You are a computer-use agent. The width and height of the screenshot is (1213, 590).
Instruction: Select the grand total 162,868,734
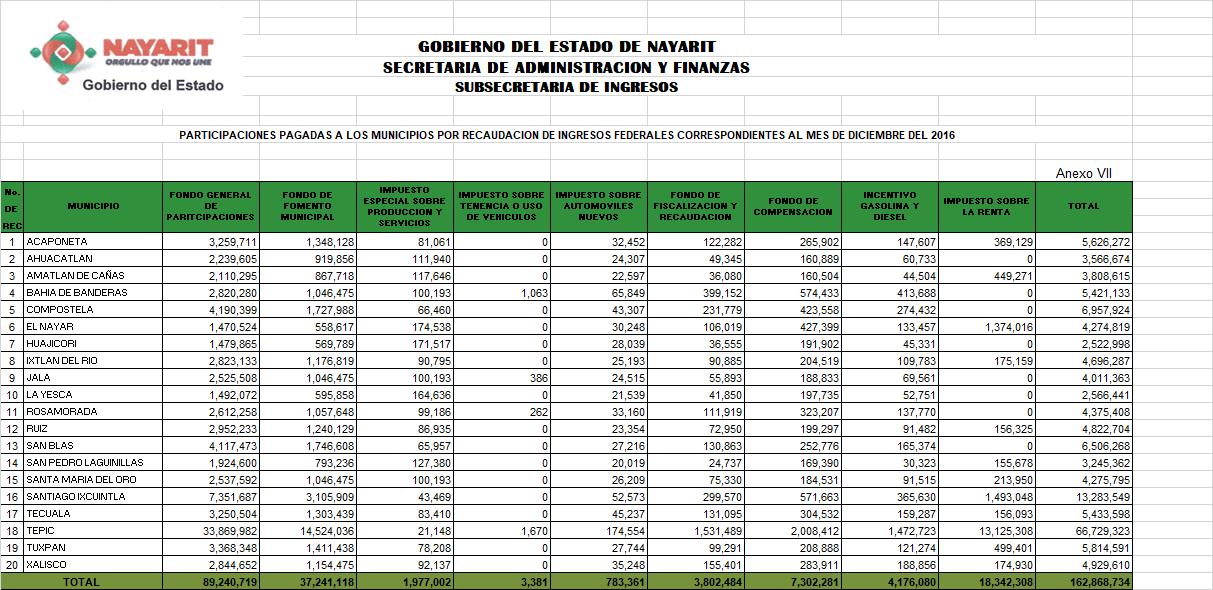coord(1099,582)
